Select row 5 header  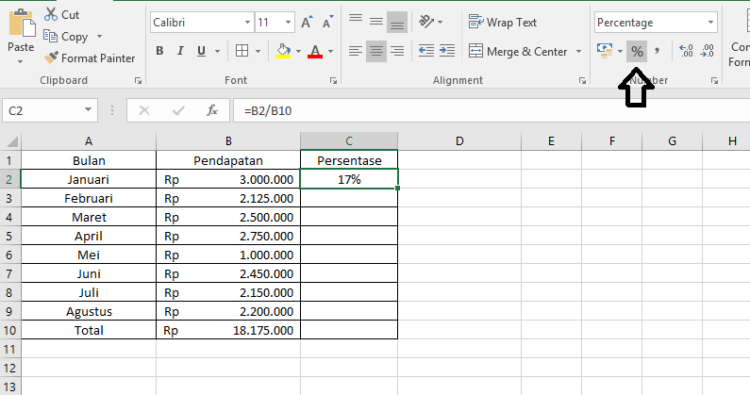[x=10, y=236]
